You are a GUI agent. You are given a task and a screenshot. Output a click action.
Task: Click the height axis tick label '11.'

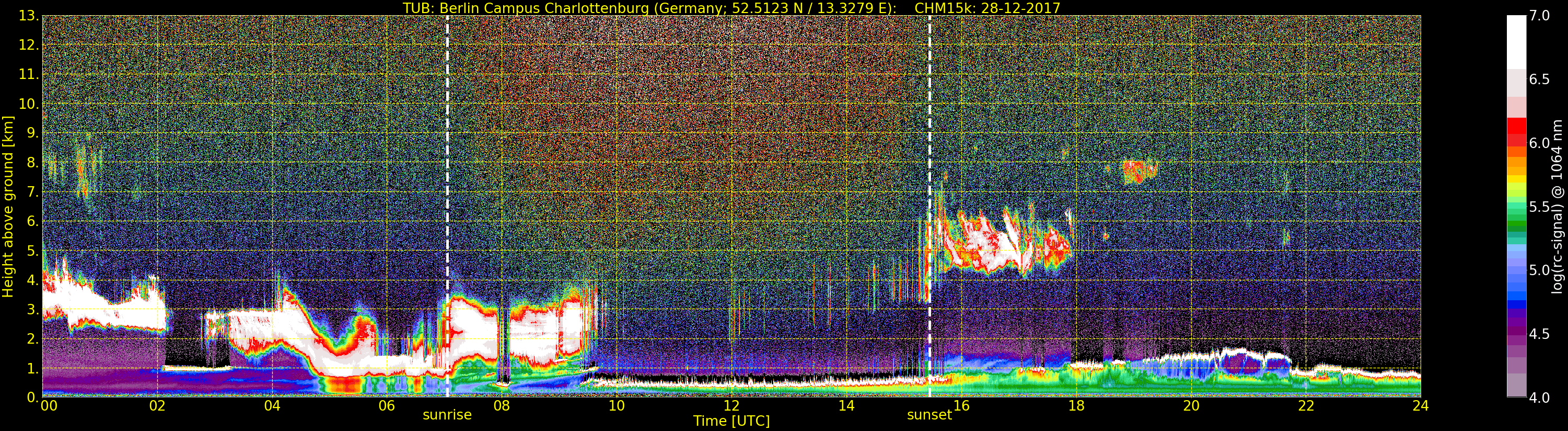coord(29,74)
